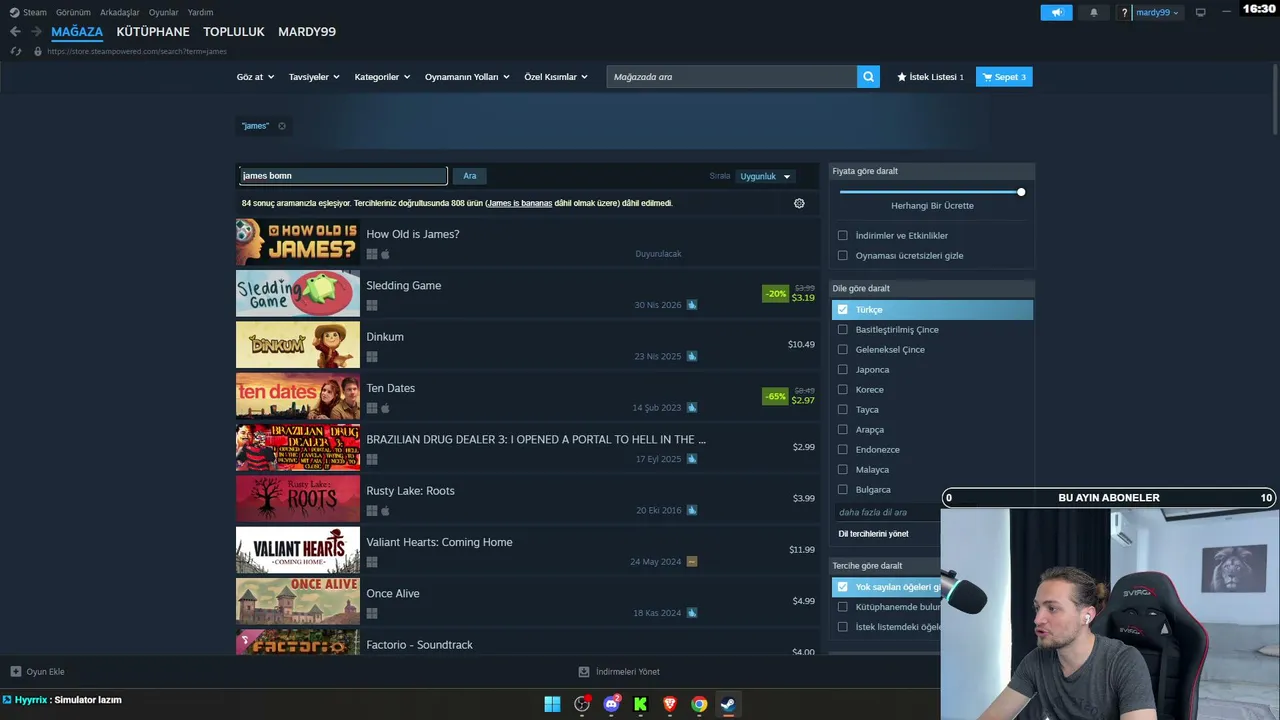The height and width of the screenshot is (720, 1280).
Task: Switch to the TOPLULUK tab
Action: pyautogui.click(x=234, y=32)
